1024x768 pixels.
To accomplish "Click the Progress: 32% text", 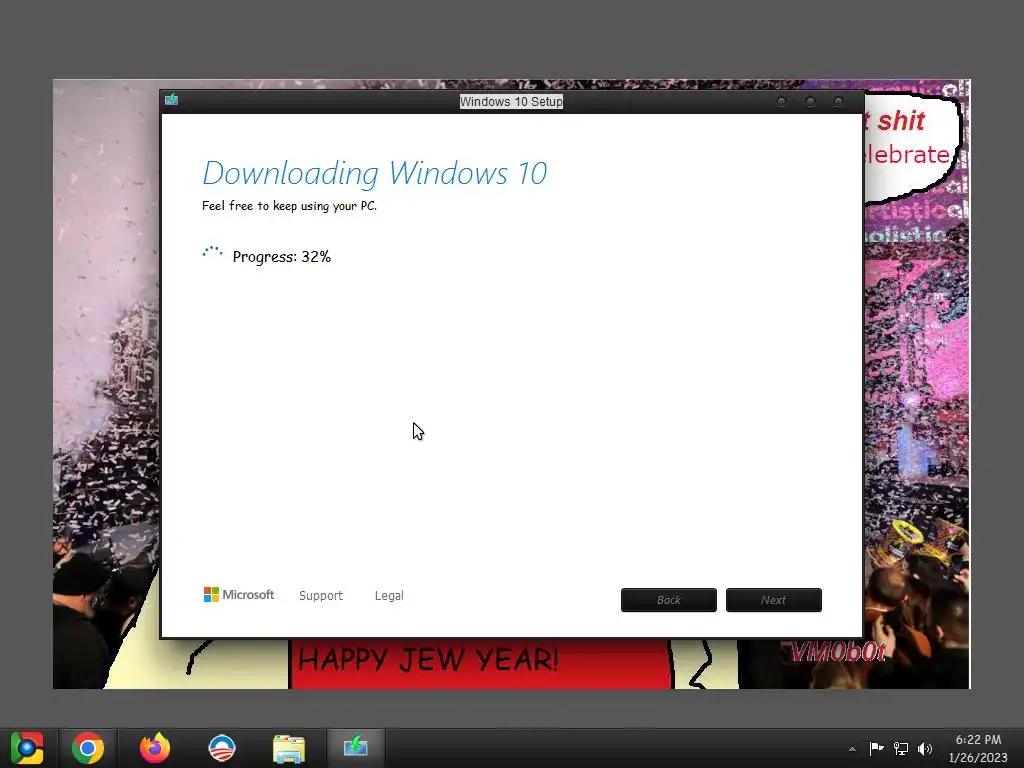I will (x=281, y=257).
